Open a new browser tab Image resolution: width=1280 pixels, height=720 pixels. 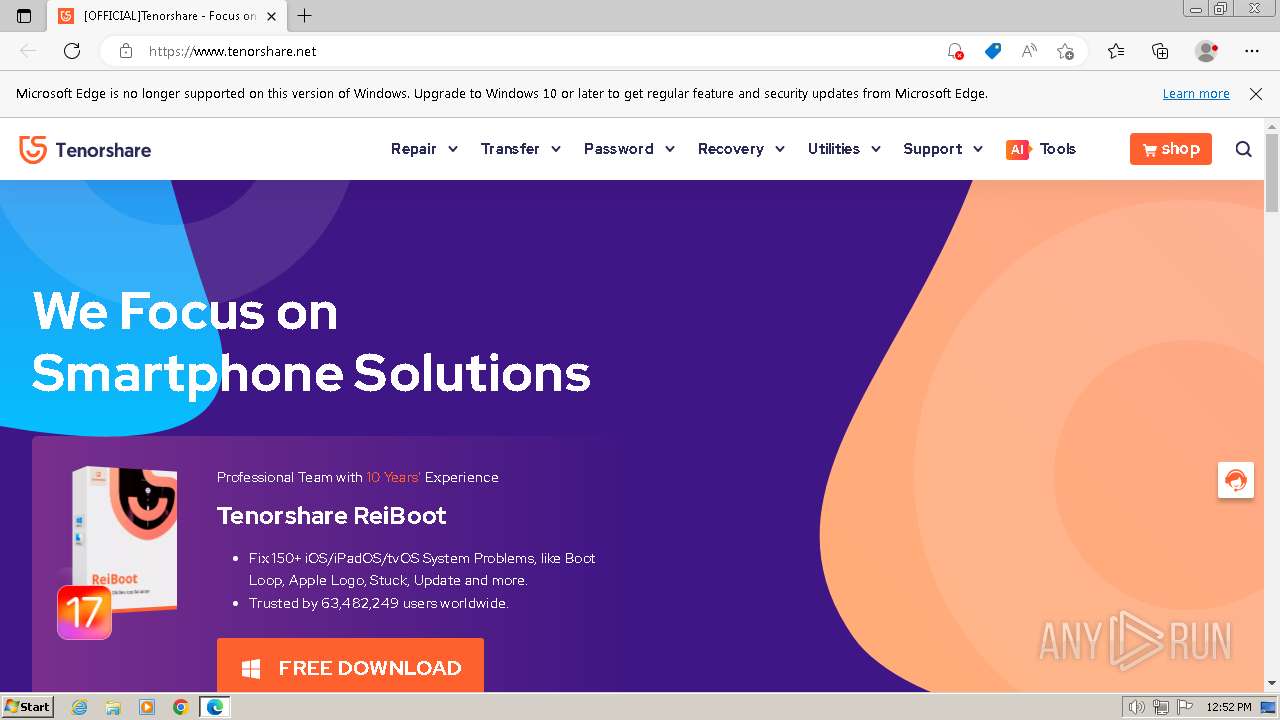[305, 16]
